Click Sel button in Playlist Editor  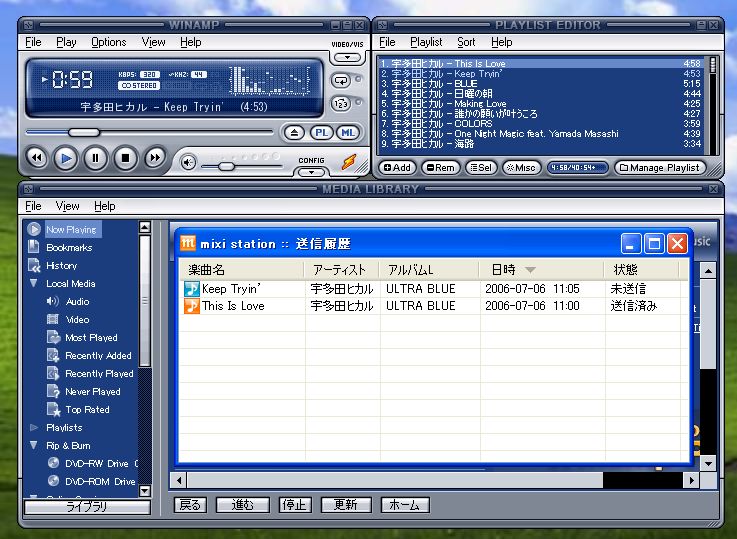481,168
